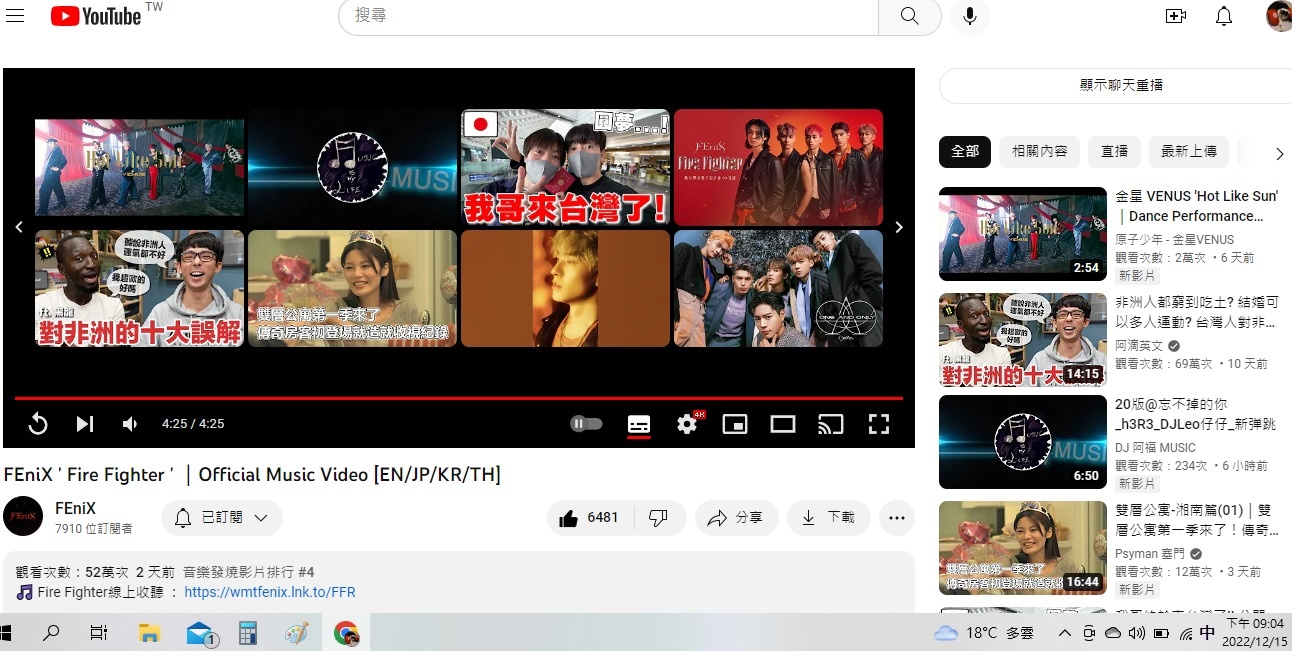
Task: Toggle the autoplay switch
Action: click(586, 424)
